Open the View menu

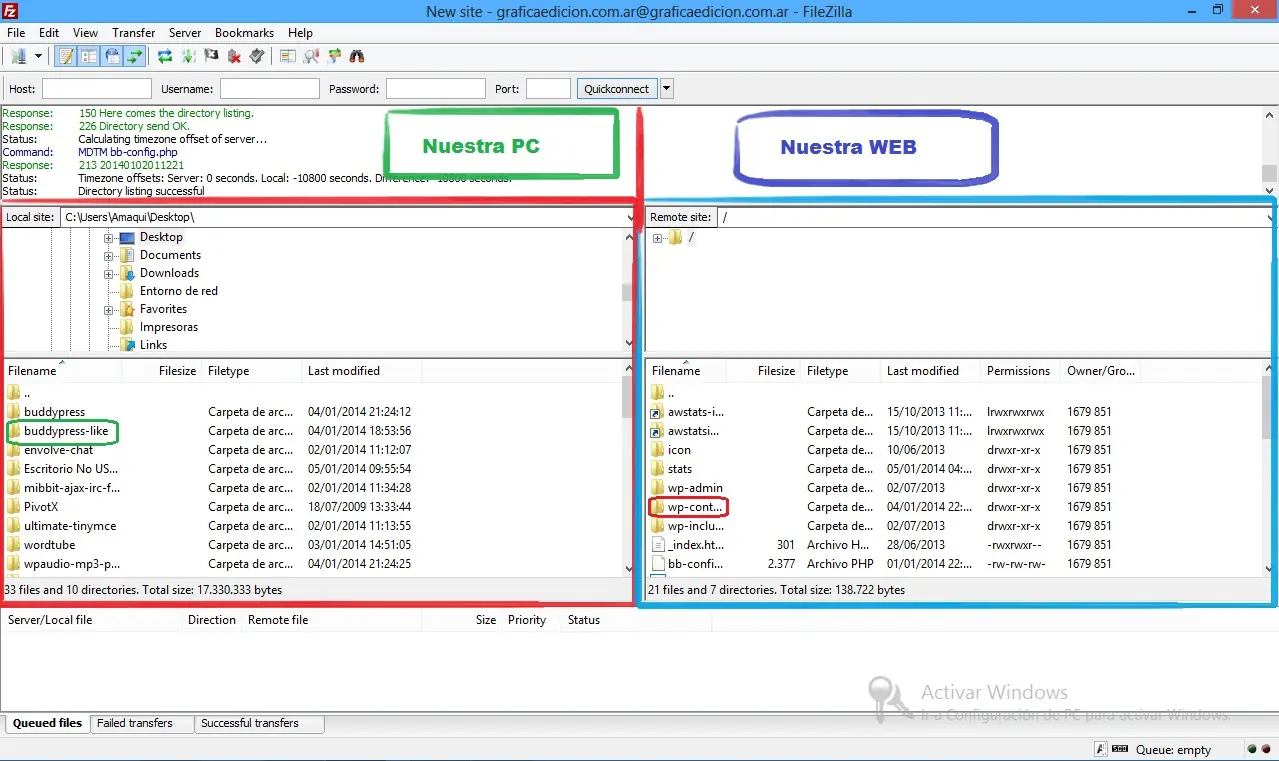point(85,33)
